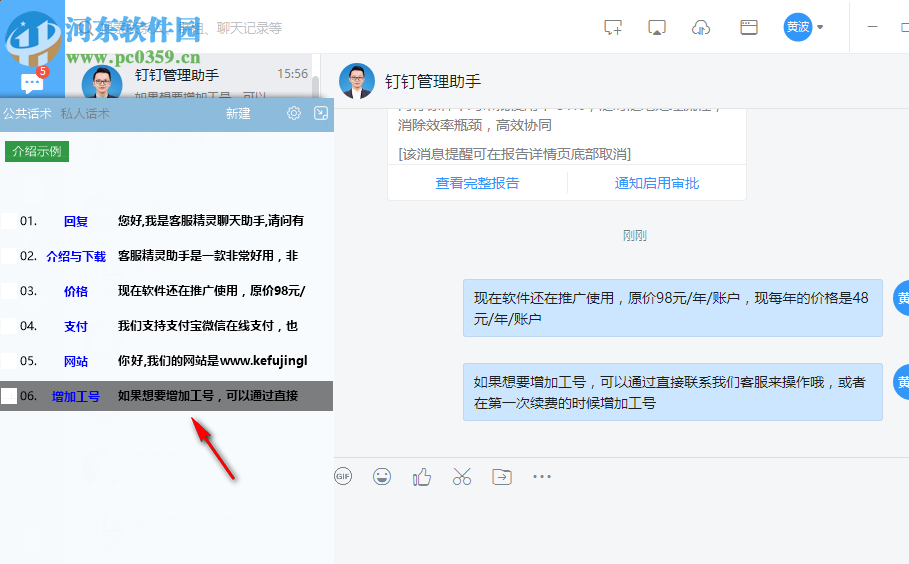
Task: Click sent message about 98元/年/账户 price
Action: (672, 308)
